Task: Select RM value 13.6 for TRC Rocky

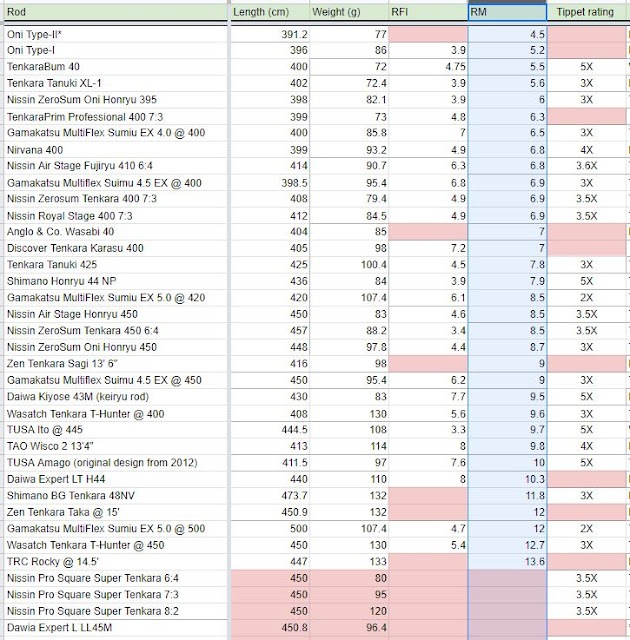Action: (x=507, y=562)
